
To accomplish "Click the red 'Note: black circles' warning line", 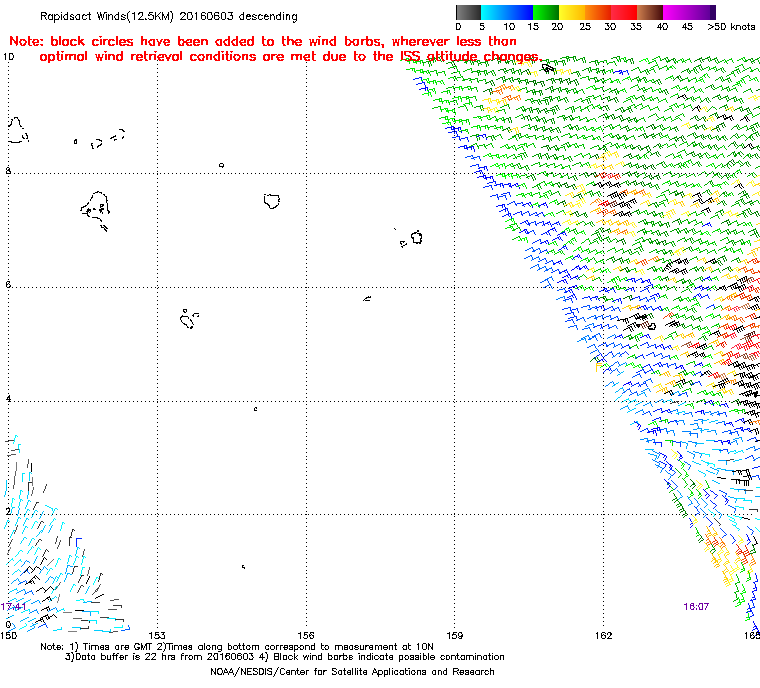I will pos(263,41).
